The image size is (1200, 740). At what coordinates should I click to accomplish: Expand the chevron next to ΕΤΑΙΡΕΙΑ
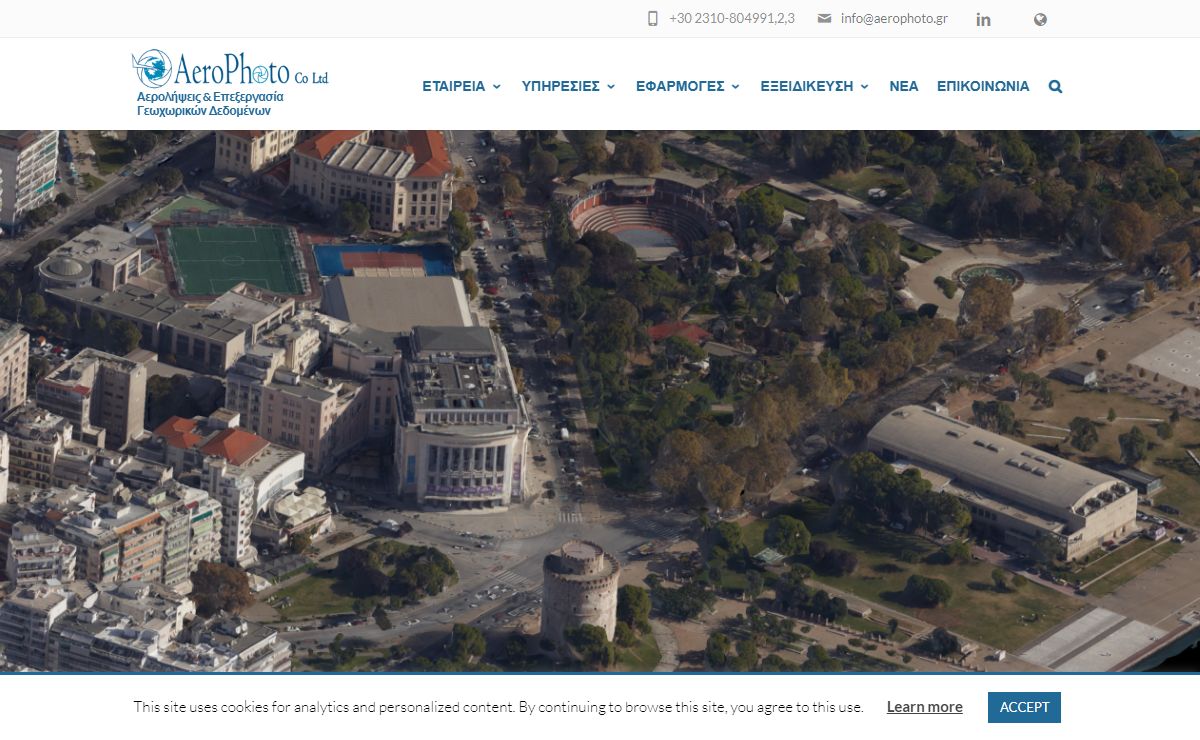click(496, 87)
